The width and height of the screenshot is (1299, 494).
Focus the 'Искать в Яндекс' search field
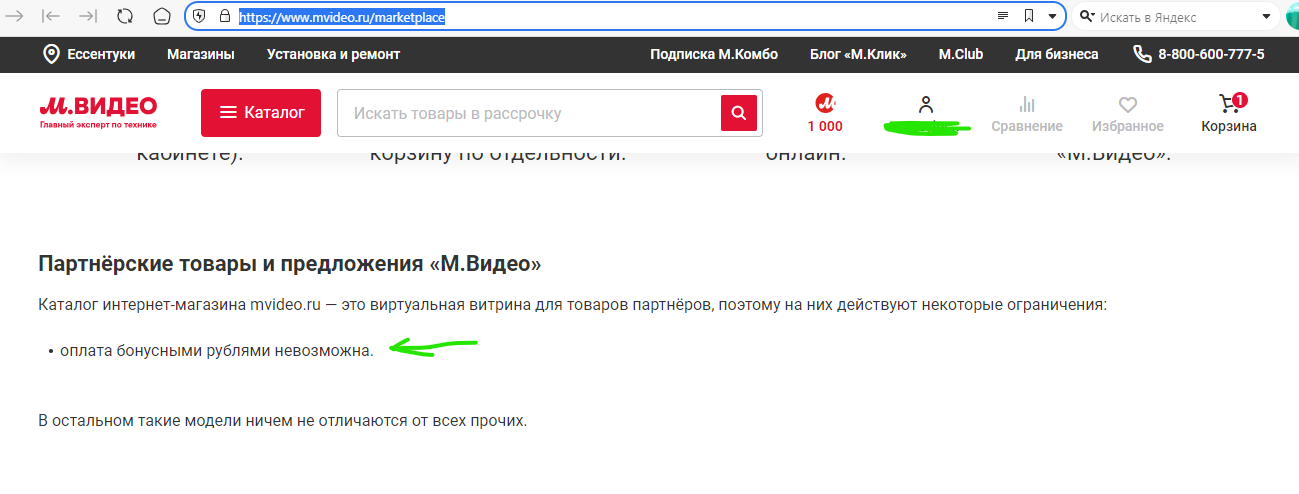coord(1176,17)
